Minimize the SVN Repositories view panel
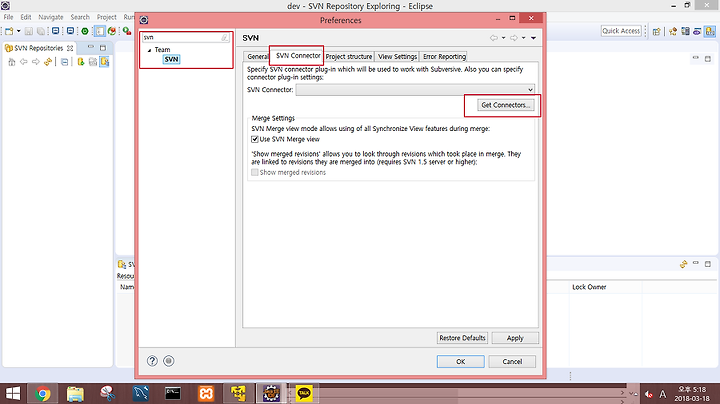Viewport: 720px width, 404px height. [90, 47]
